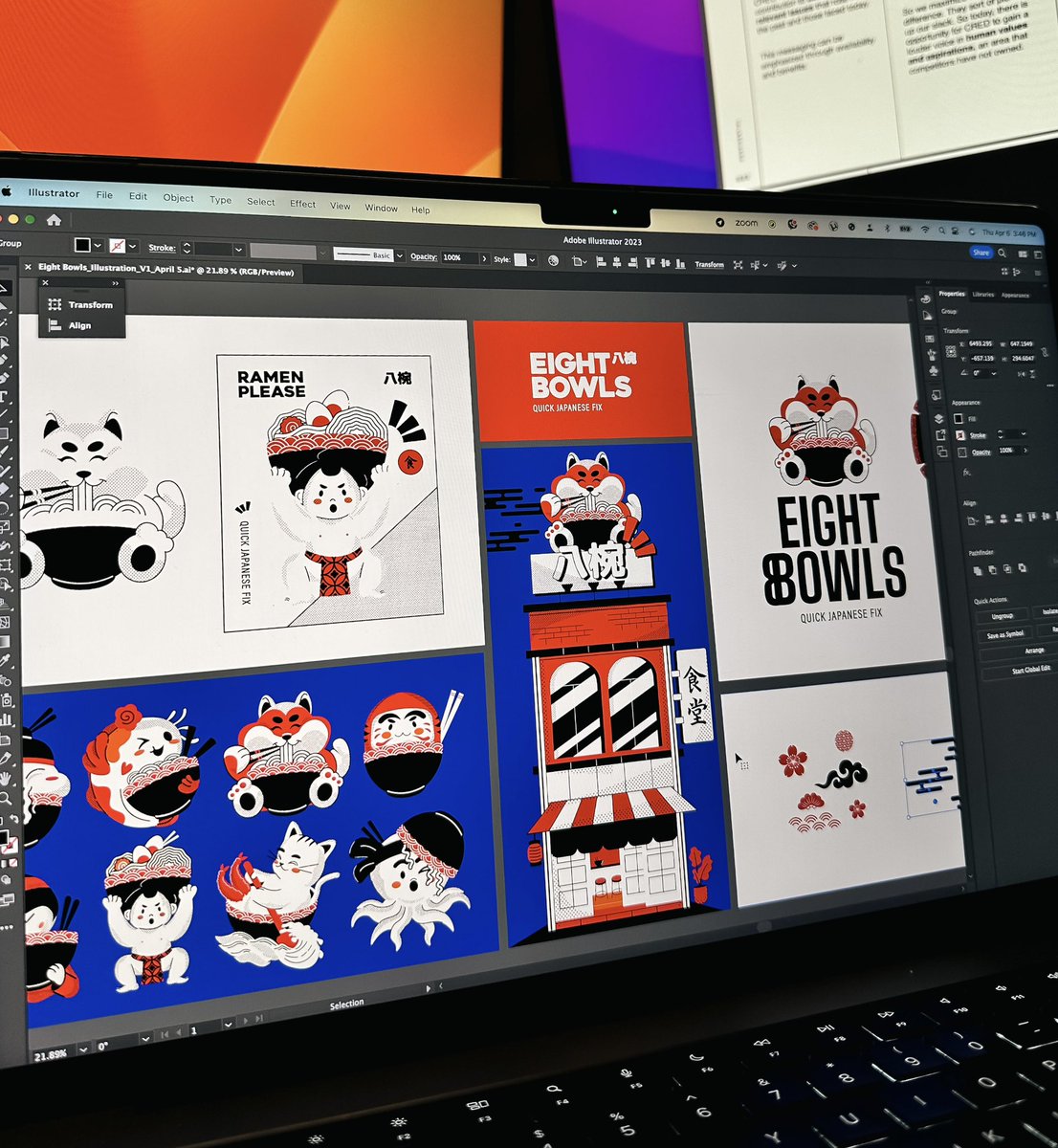Open the File menu
The width and height of the screenshot is (1058, 1148).
tap(104, 195)
